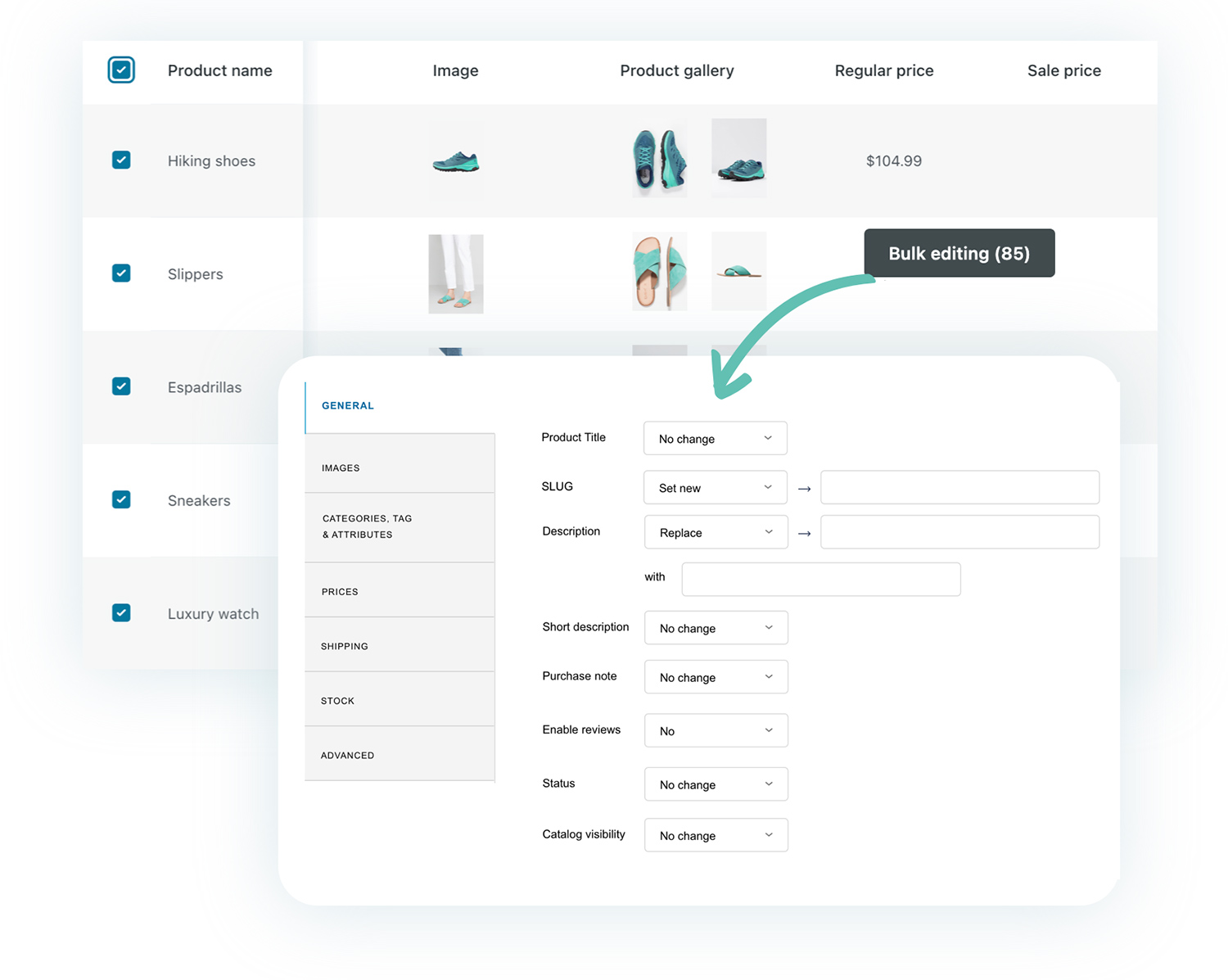Open the Short description dropdown
This screenshot has height=980, width=1228.
[715, 628]
